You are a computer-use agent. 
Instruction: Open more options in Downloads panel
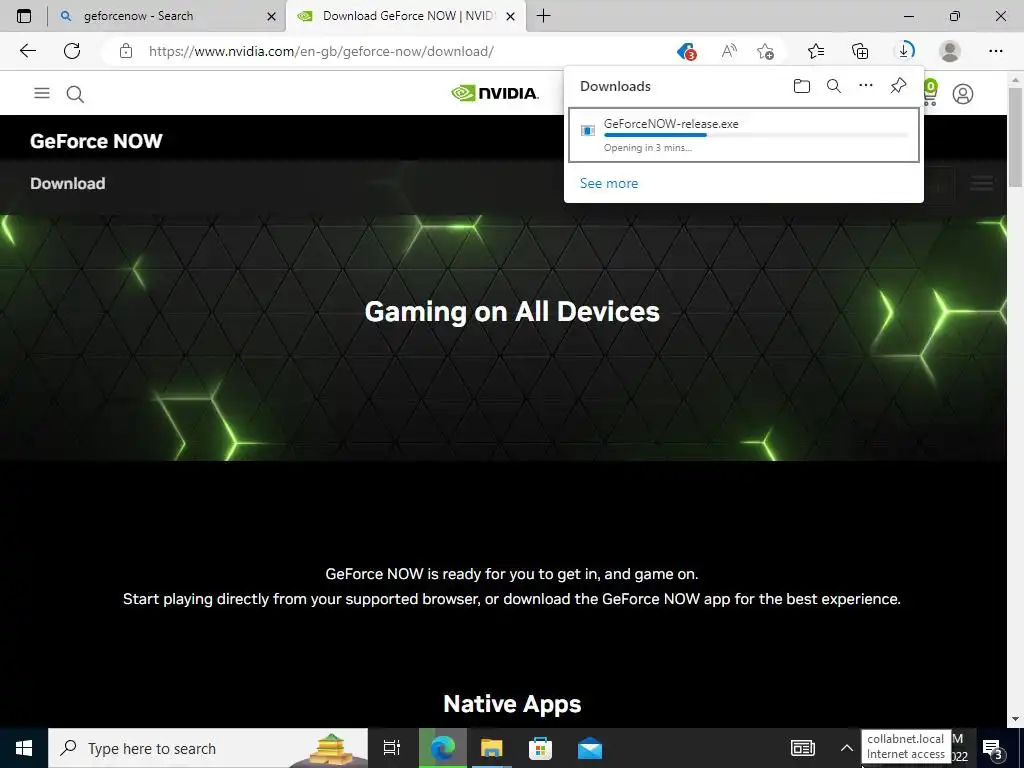click(x=866, y=86)
